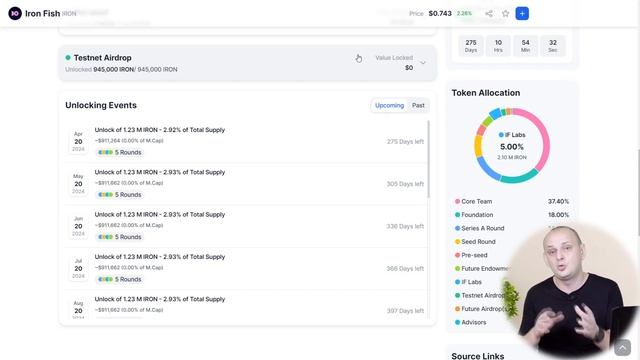Select Future Airdrop in allocation legend
The width and height of the screenshot is (640, 360).
[x=480, y=309]
